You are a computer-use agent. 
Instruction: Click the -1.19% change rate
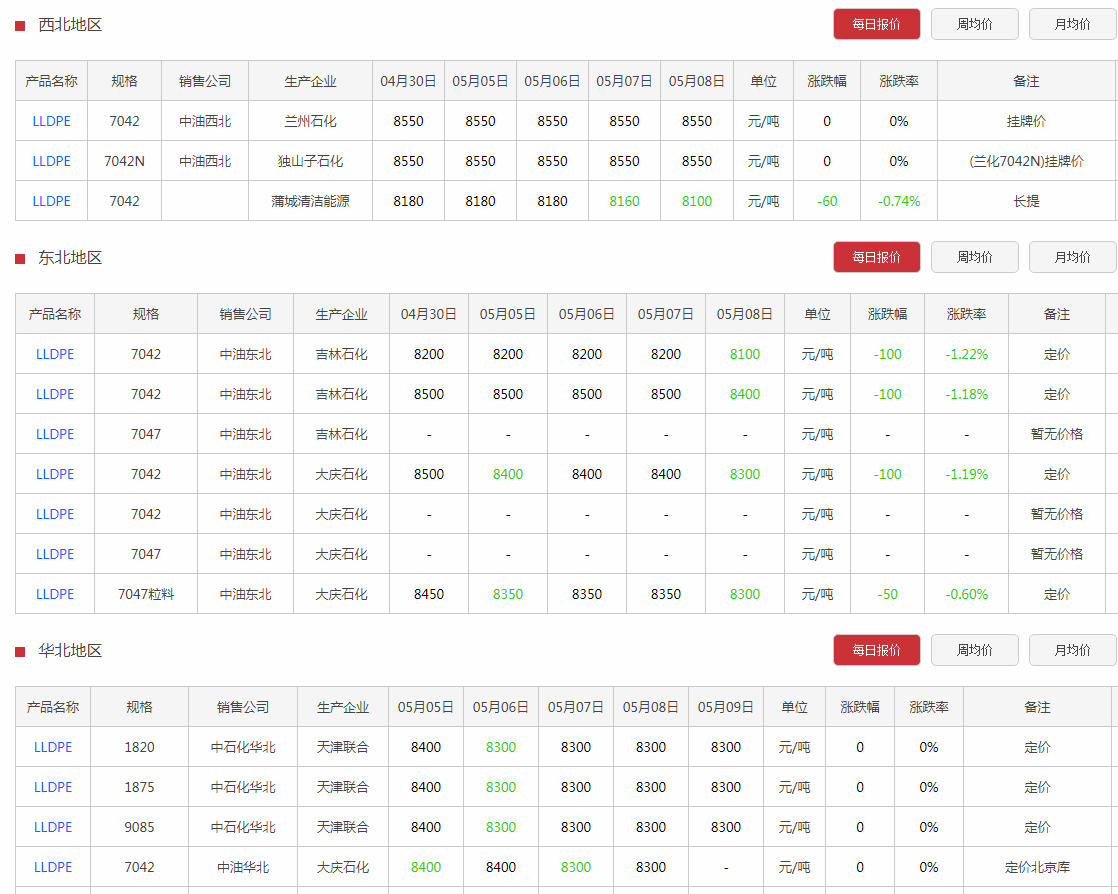966,474
